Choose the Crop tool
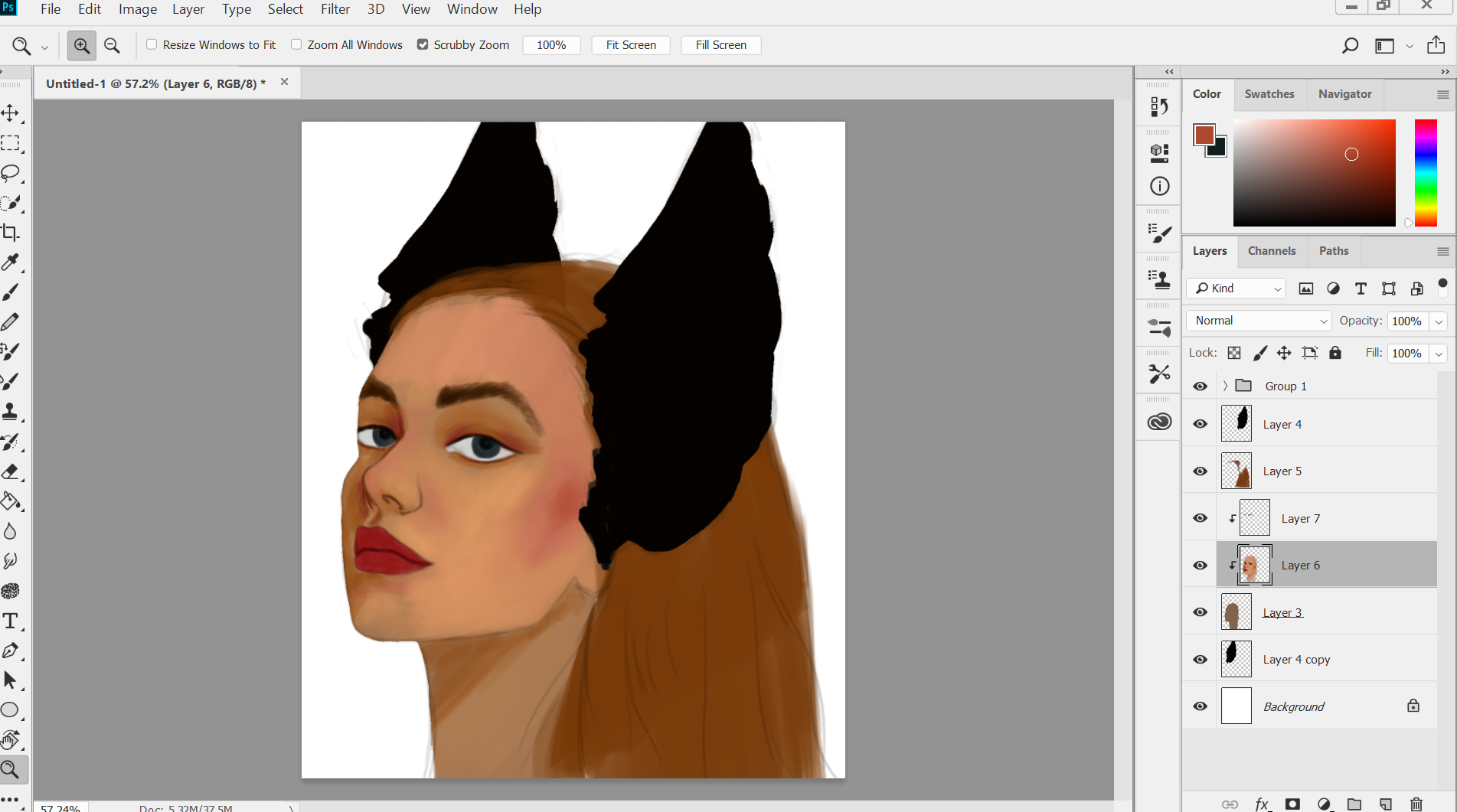The height and width of the screenshot is (812, 1457). coord(11,233)
